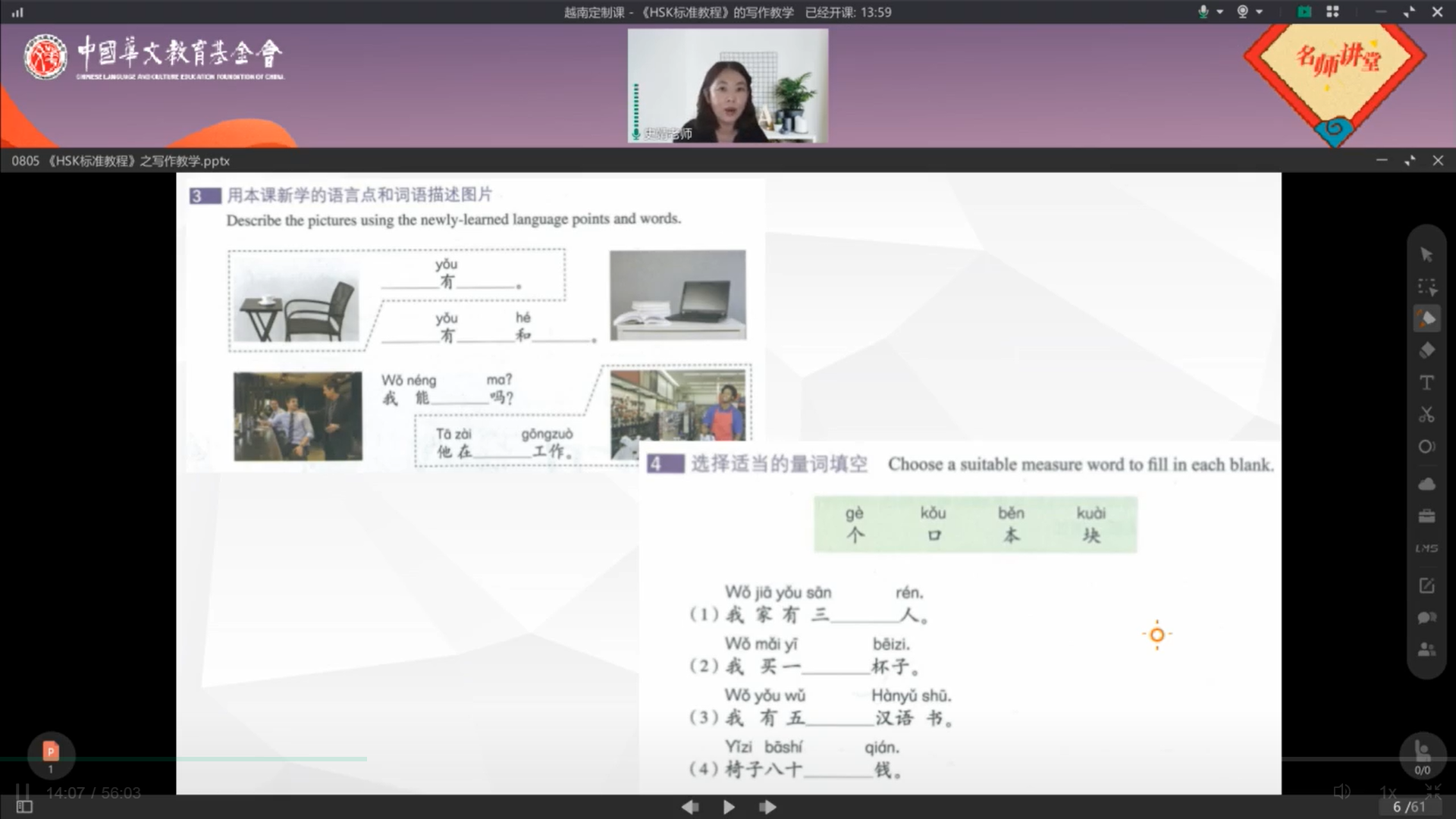
Task: Pick the eraser tool
Action: coord(1426,350)
